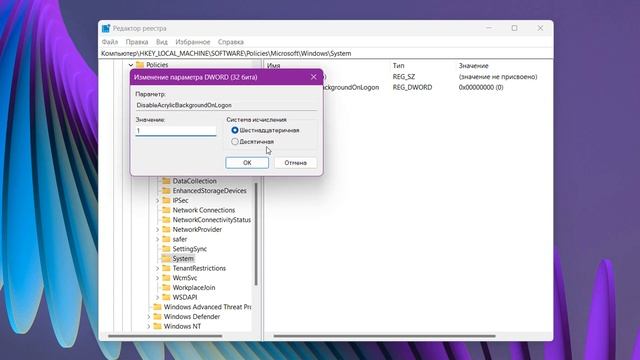The image size is (640, 360).
Task: Minimize the Registry Editor window
Action: tap(489, 28)
